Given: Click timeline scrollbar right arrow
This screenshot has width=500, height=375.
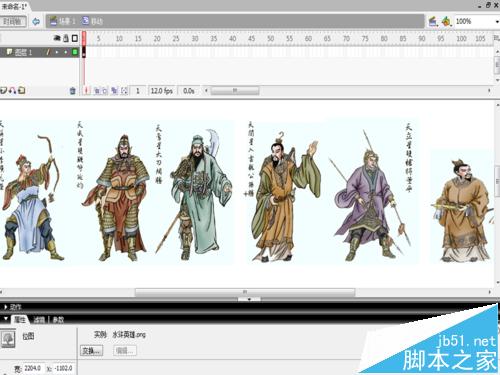Looking at the screenshot, I should click(489, 91).
